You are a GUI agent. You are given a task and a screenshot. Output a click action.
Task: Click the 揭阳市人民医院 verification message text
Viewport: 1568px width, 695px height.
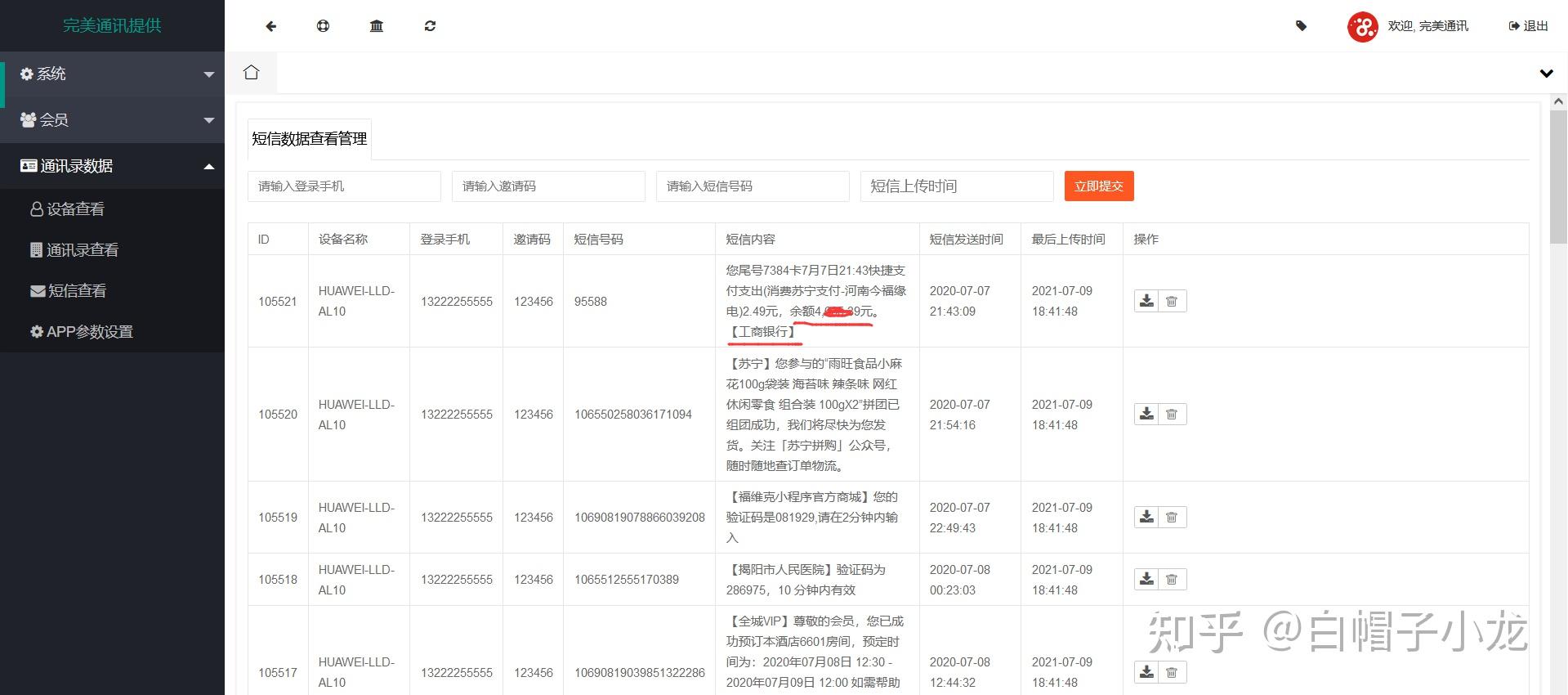(806, 580)
